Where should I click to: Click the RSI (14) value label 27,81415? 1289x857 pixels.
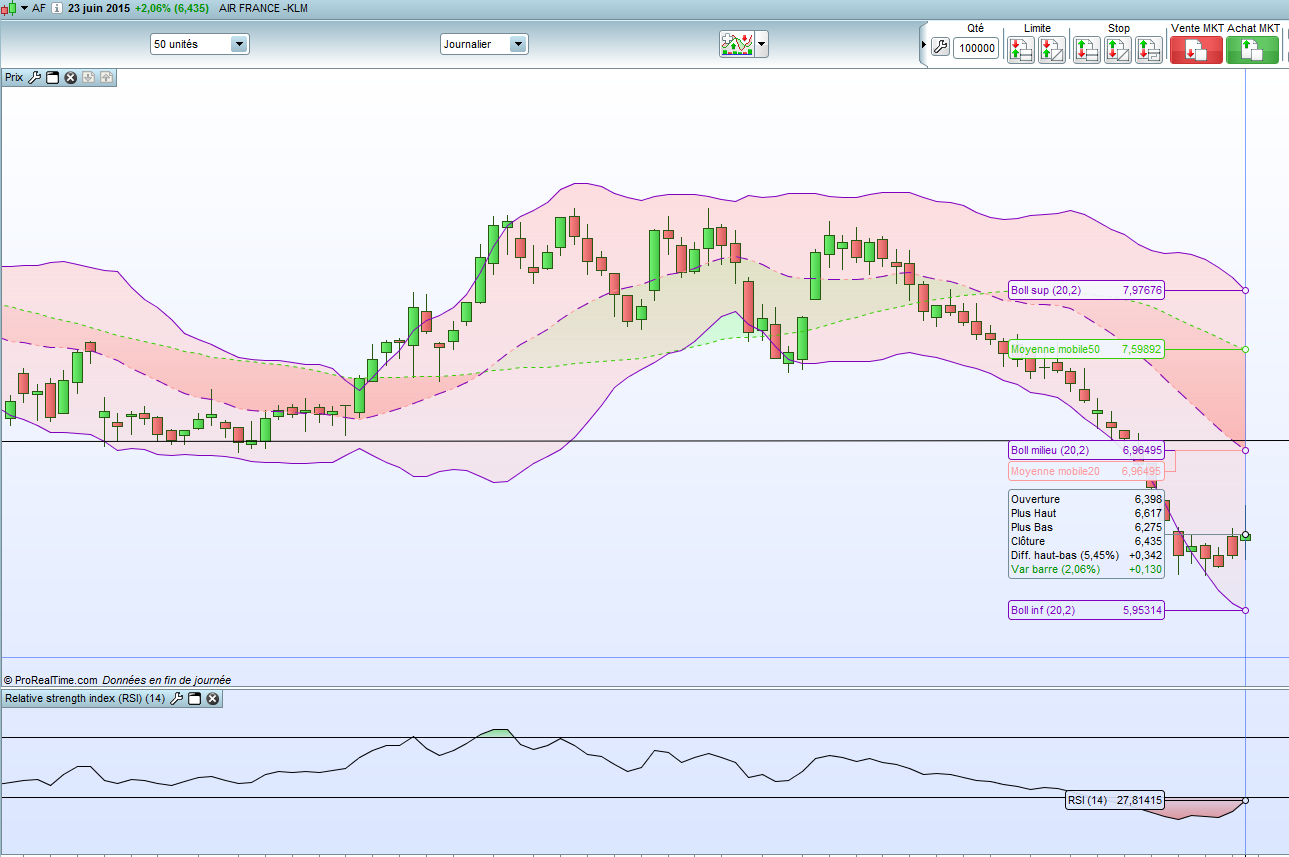click(x=1114, y=800)
